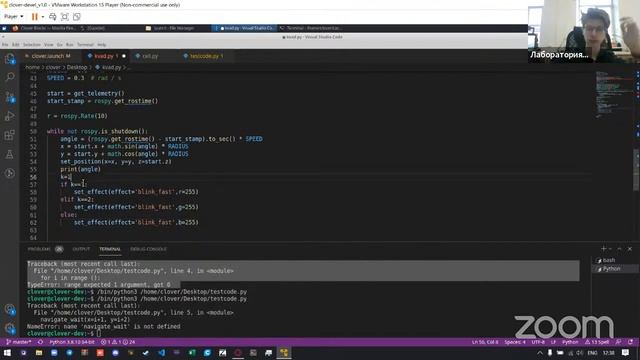Image resolution: width=640 pixels, height=360 pixels.
Task: Click ENG language indicator in system tray
Action: click(592, 353)
